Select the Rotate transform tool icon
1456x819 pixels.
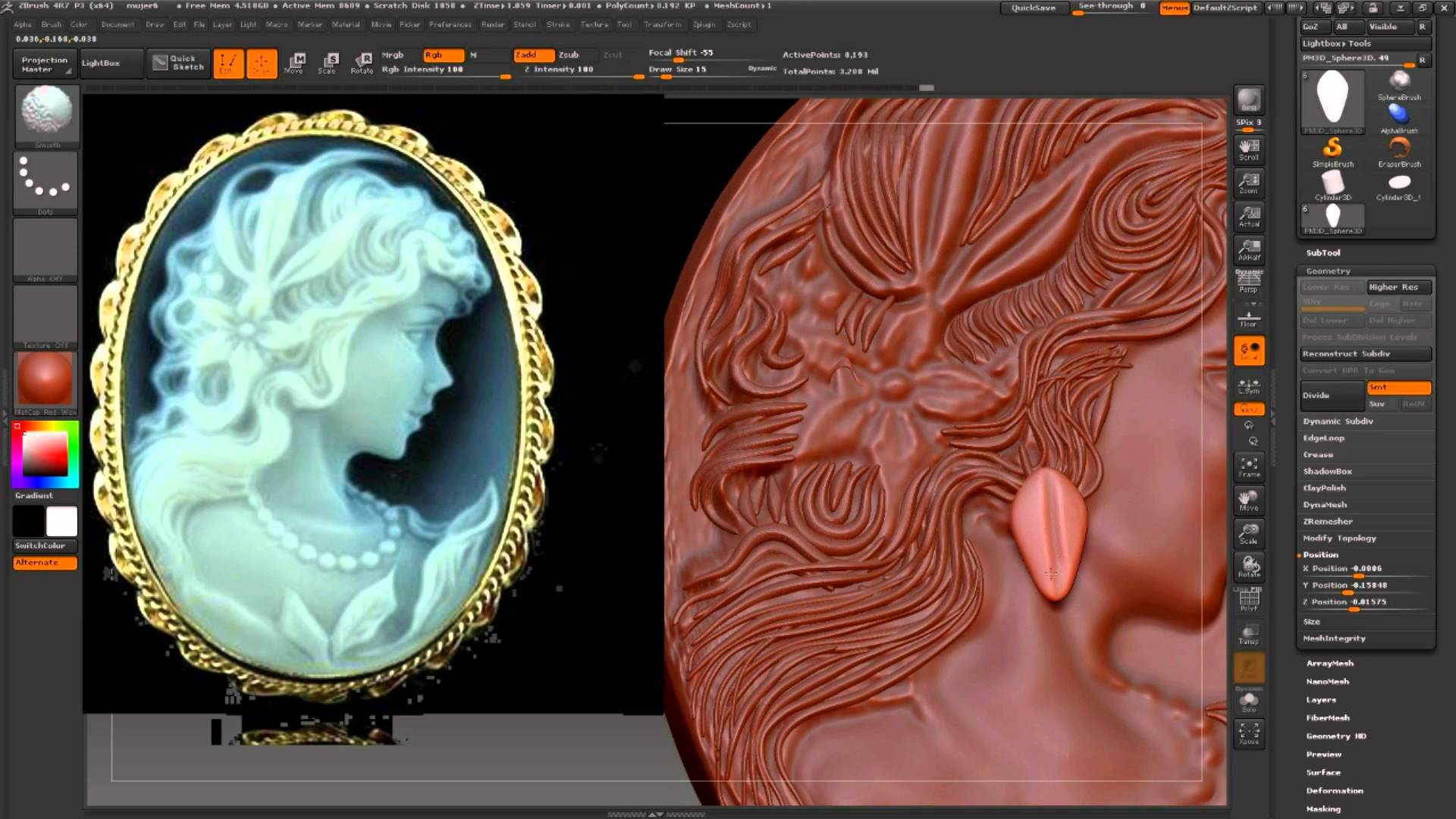[362, 63]
